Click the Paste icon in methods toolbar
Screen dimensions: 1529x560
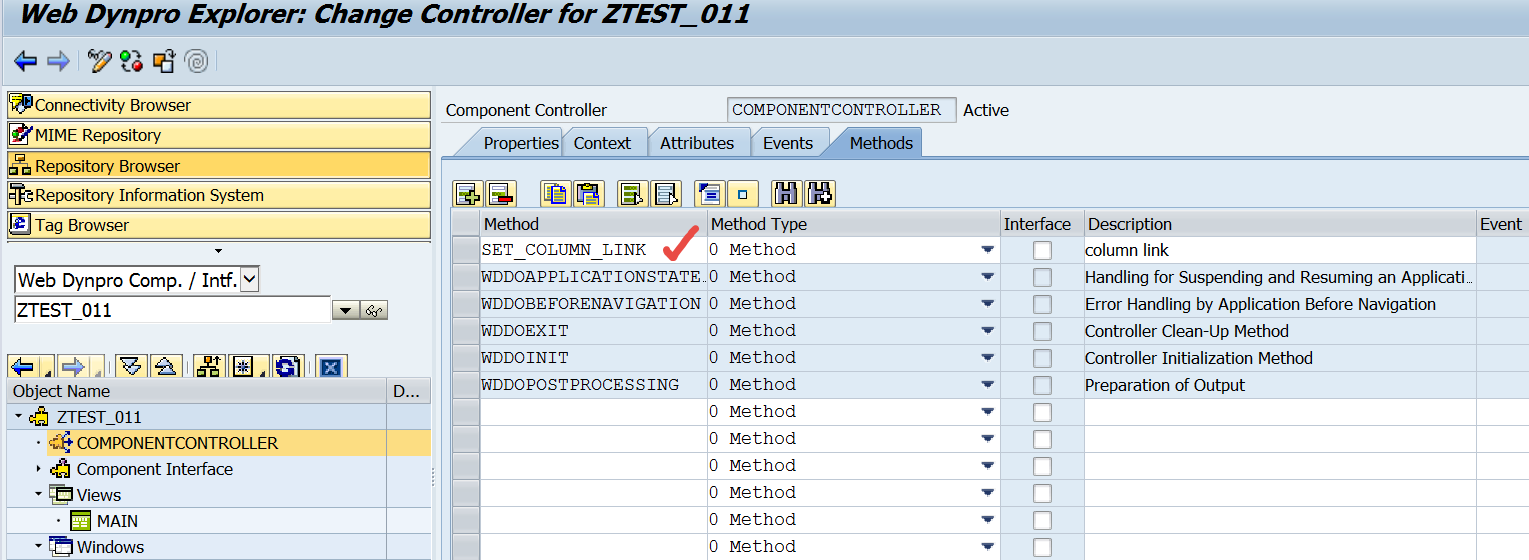click(x=588, y=194)
